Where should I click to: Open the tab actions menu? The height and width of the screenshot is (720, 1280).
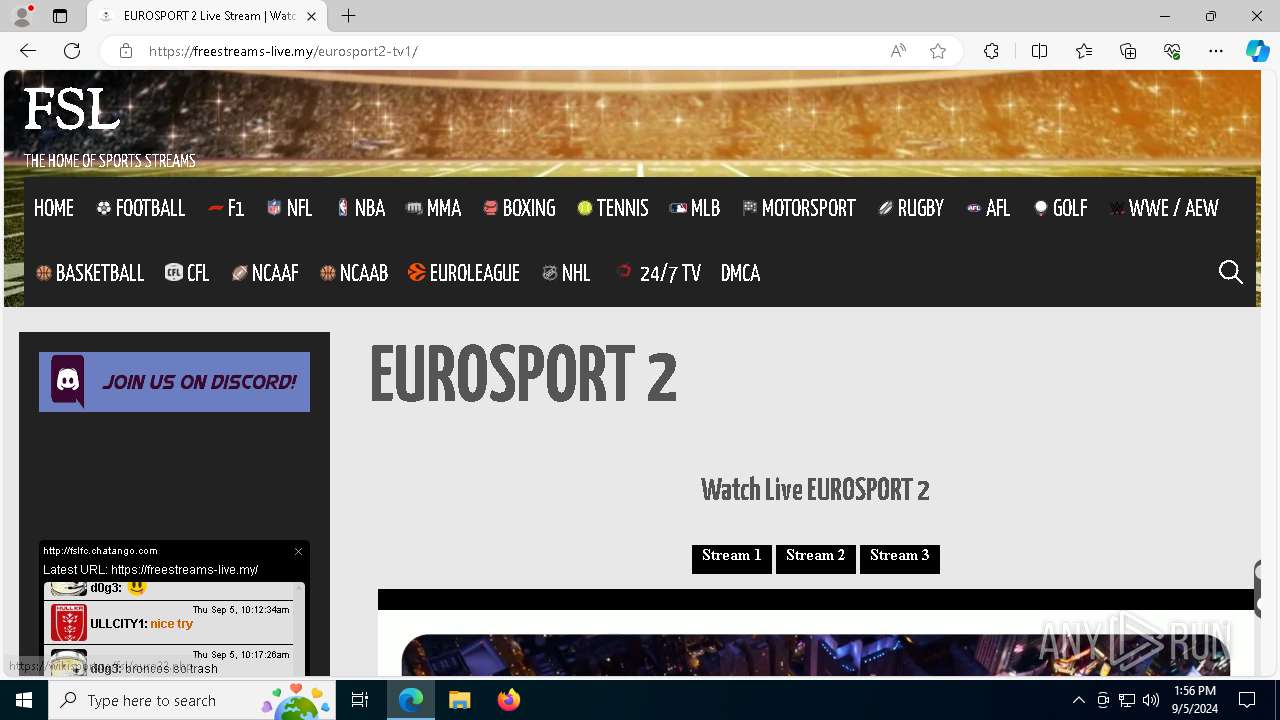click(x=60, y=16)
